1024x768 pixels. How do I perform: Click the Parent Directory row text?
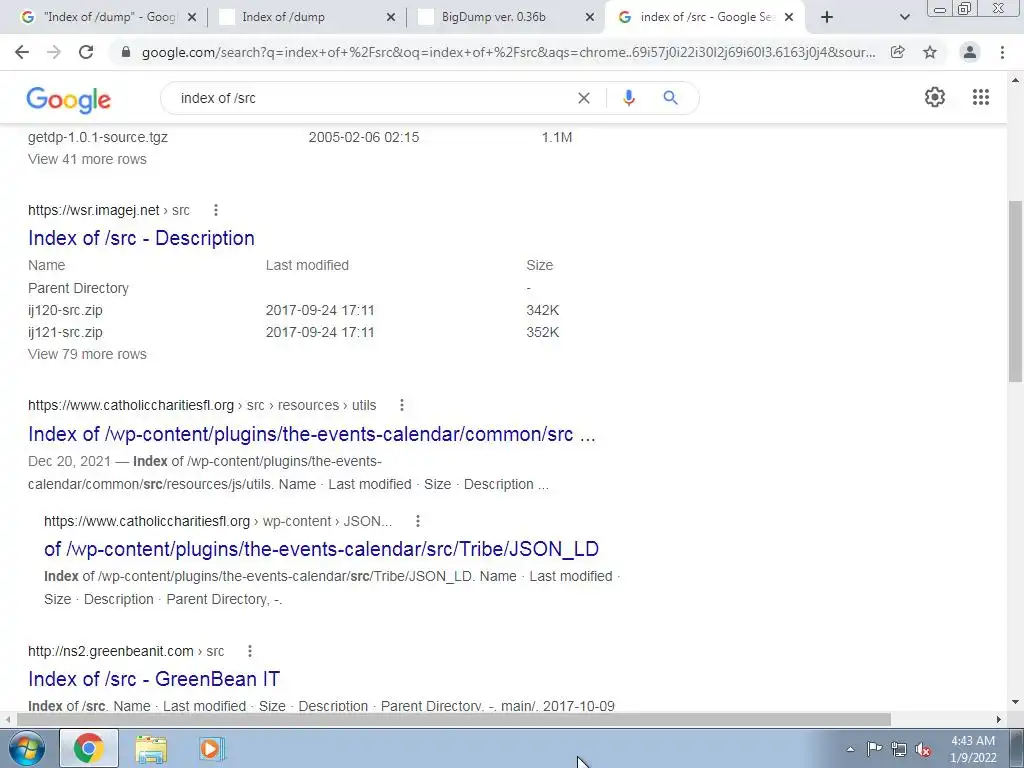pyautogui.click(x=78, y=288)
